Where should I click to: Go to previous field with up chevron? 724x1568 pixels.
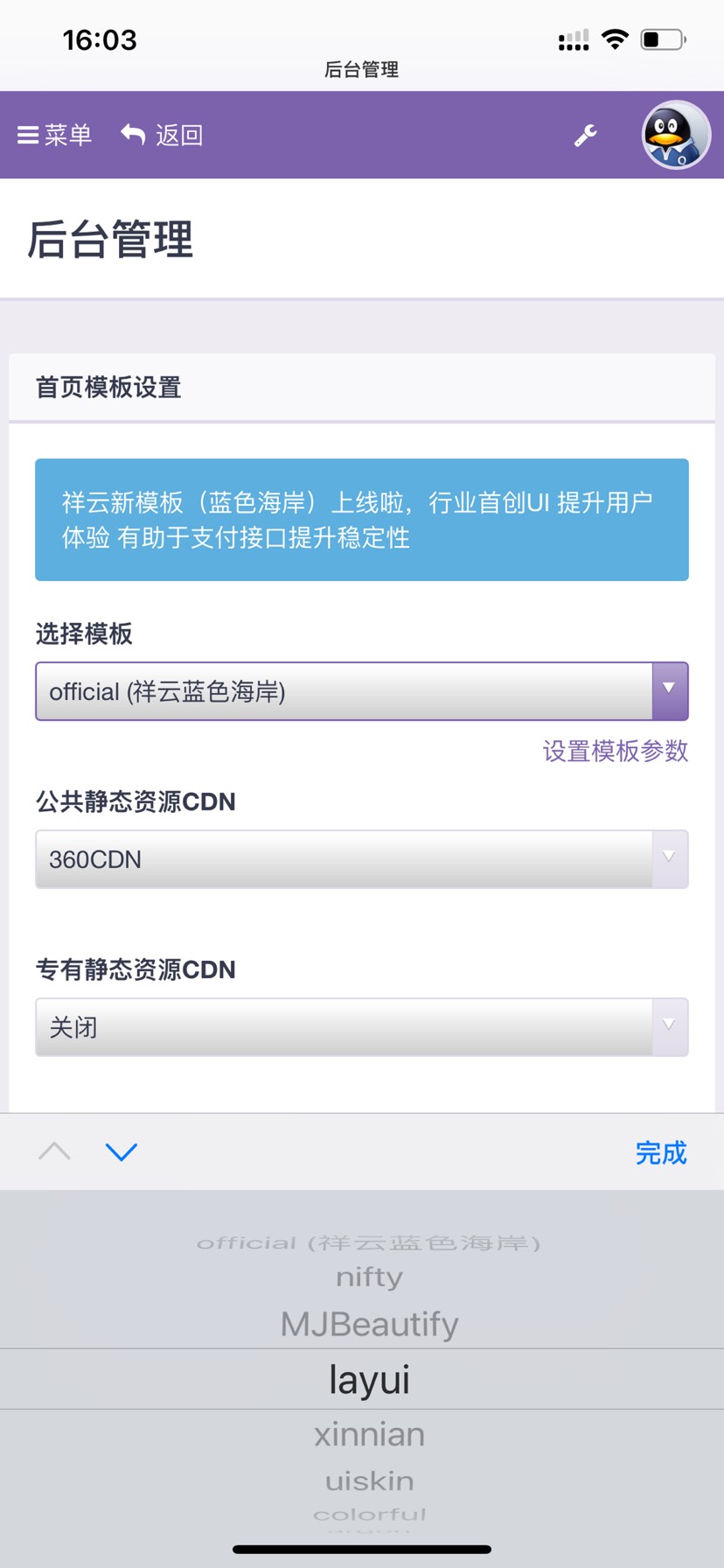pyautogui.click(x=54, y=1151)
